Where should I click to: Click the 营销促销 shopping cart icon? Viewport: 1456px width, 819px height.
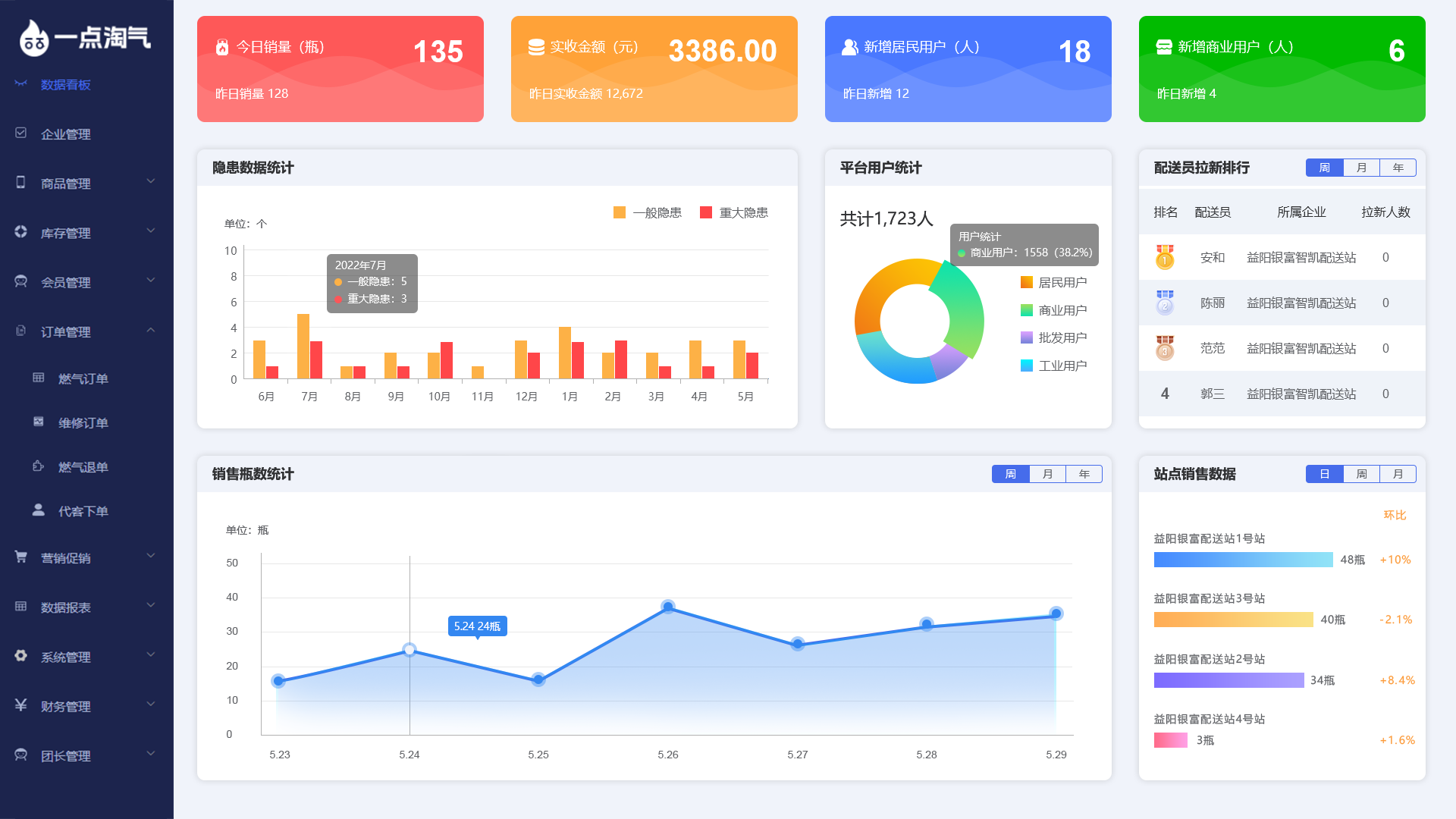point(20,557)
